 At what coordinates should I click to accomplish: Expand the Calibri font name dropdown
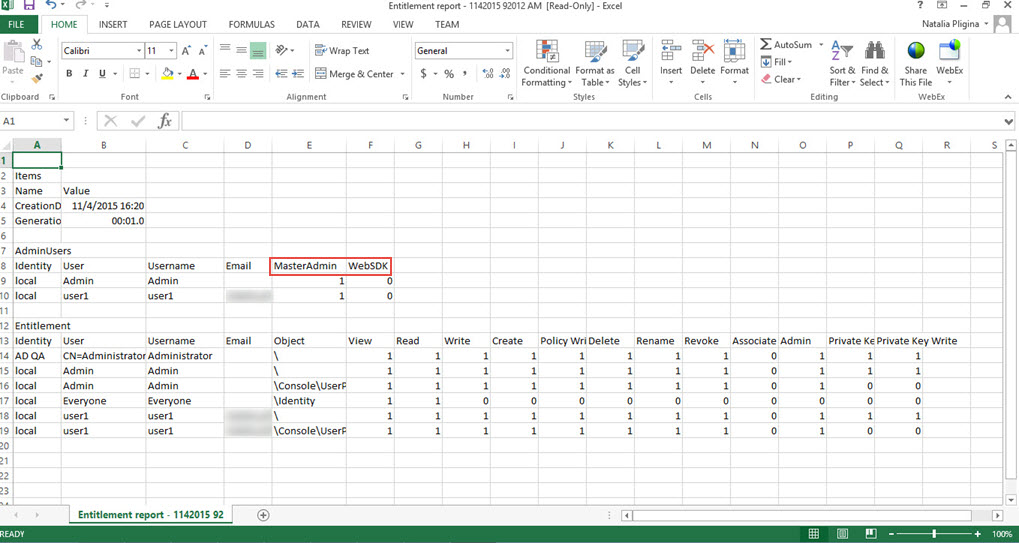(x=138, y=51)
